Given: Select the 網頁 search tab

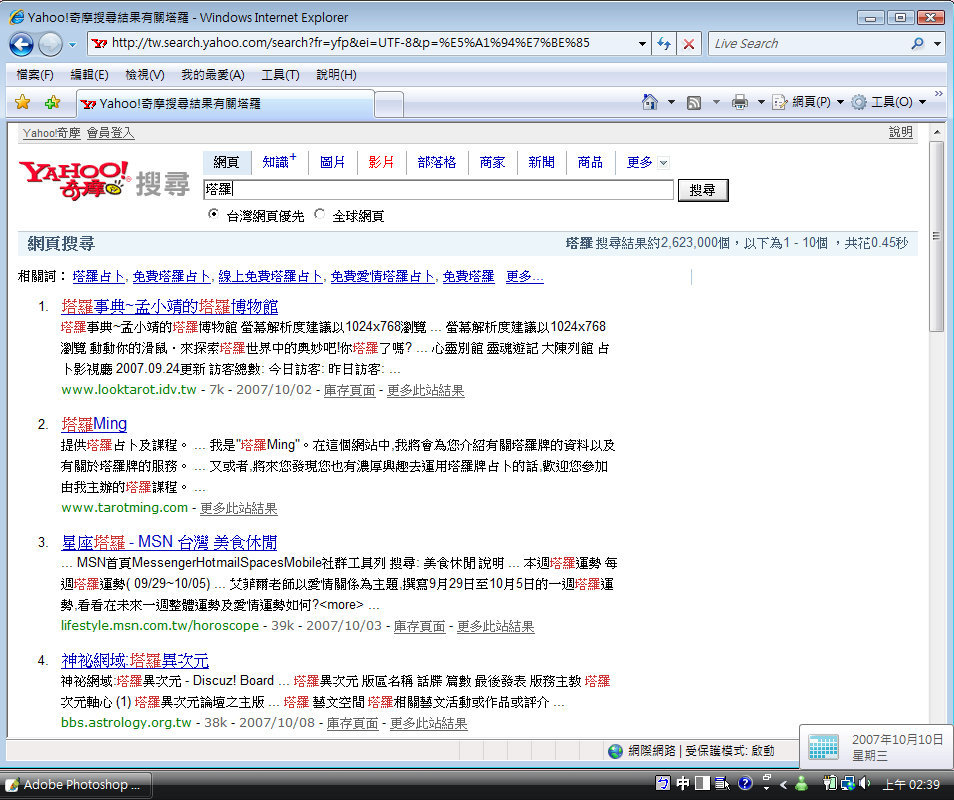Looking at the screenshot, I should tap(226, 162).
